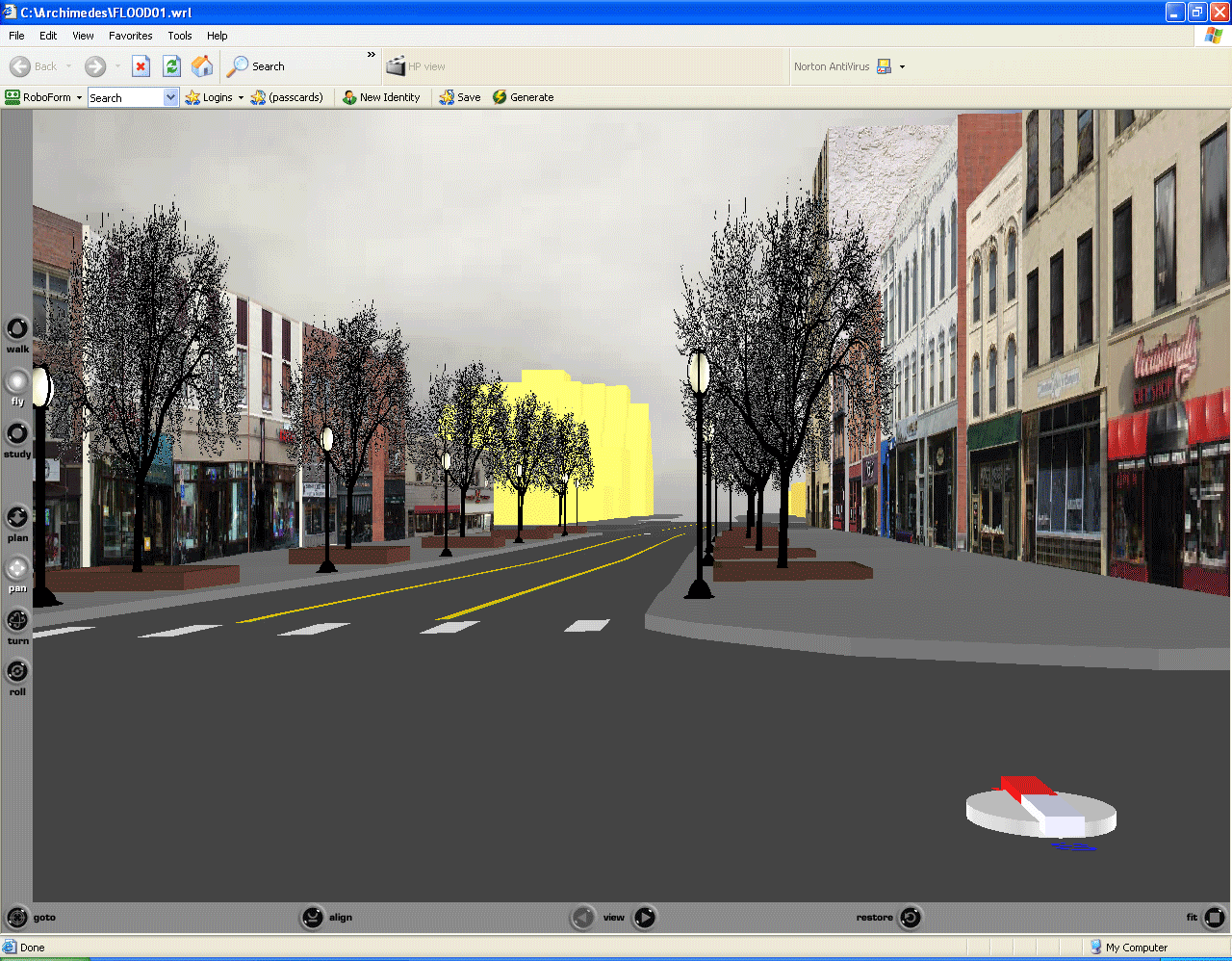Select the walk navigation mode

17,329
